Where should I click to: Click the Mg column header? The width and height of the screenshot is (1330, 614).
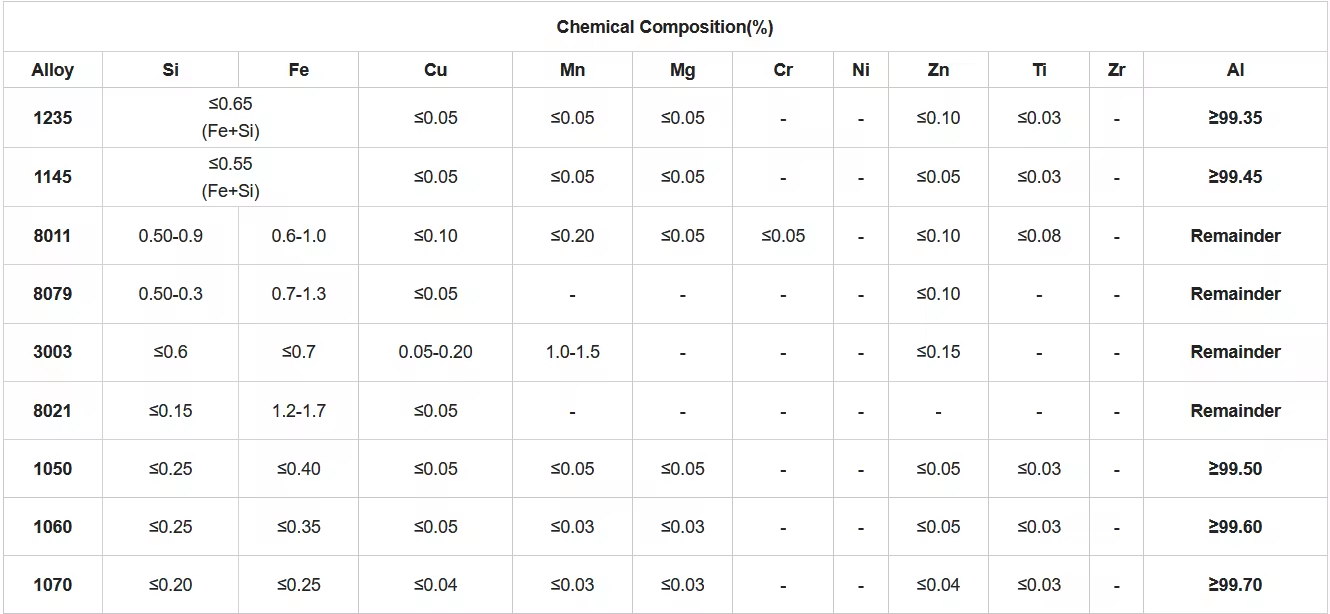tap(682, 70)
